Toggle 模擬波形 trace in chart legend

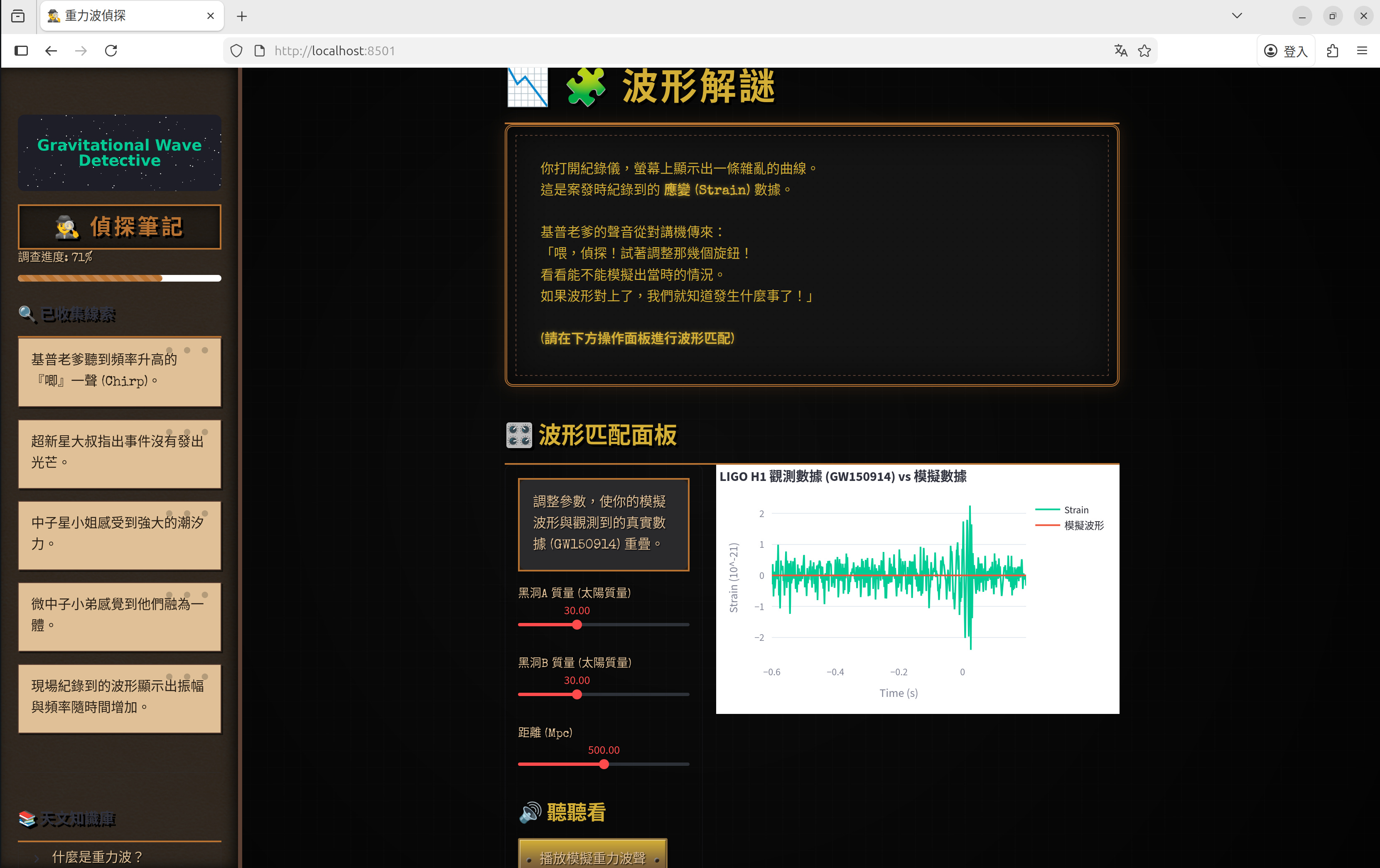tap(1083, 525)
